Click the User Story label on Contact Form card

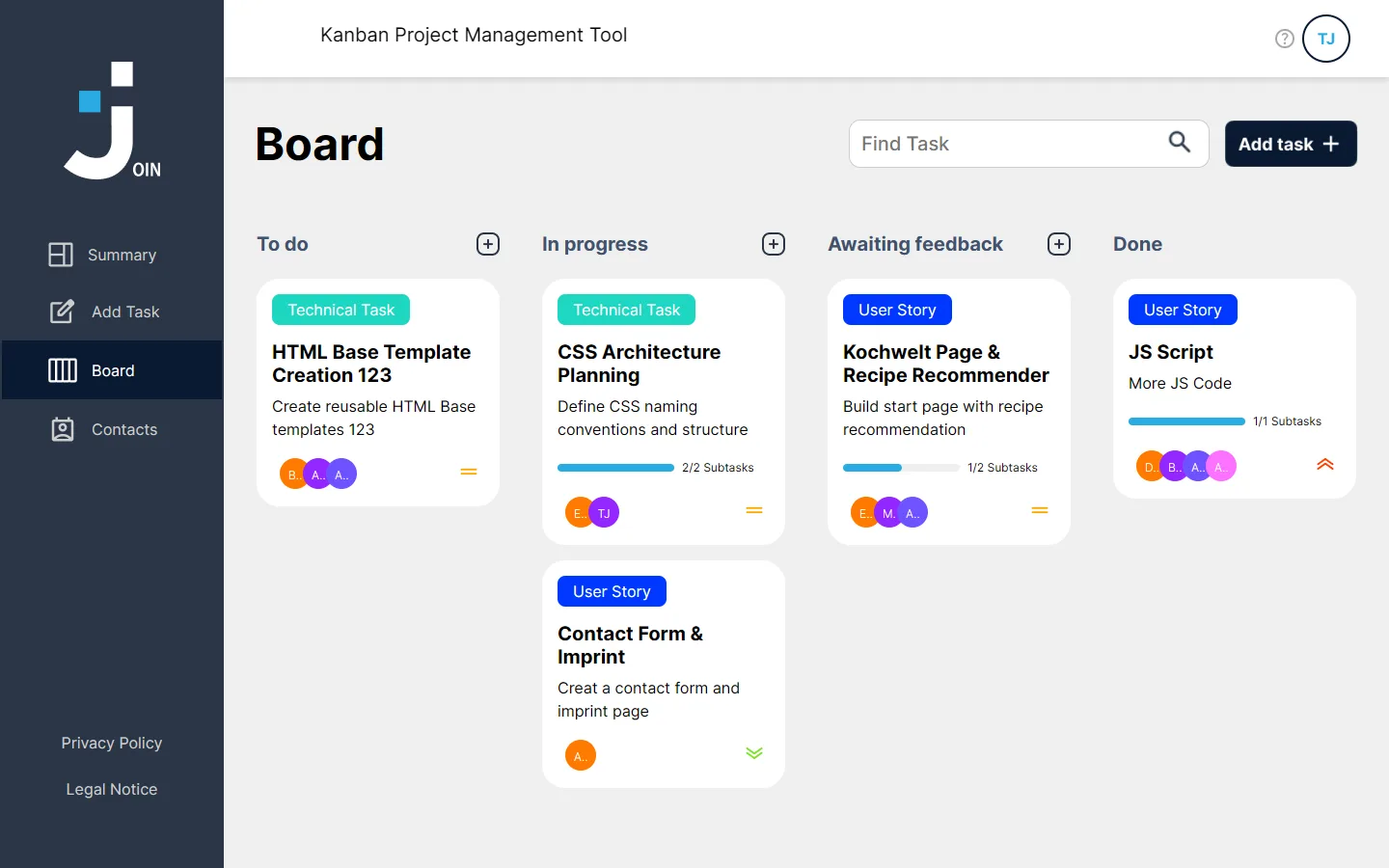[x=612, y=591]
